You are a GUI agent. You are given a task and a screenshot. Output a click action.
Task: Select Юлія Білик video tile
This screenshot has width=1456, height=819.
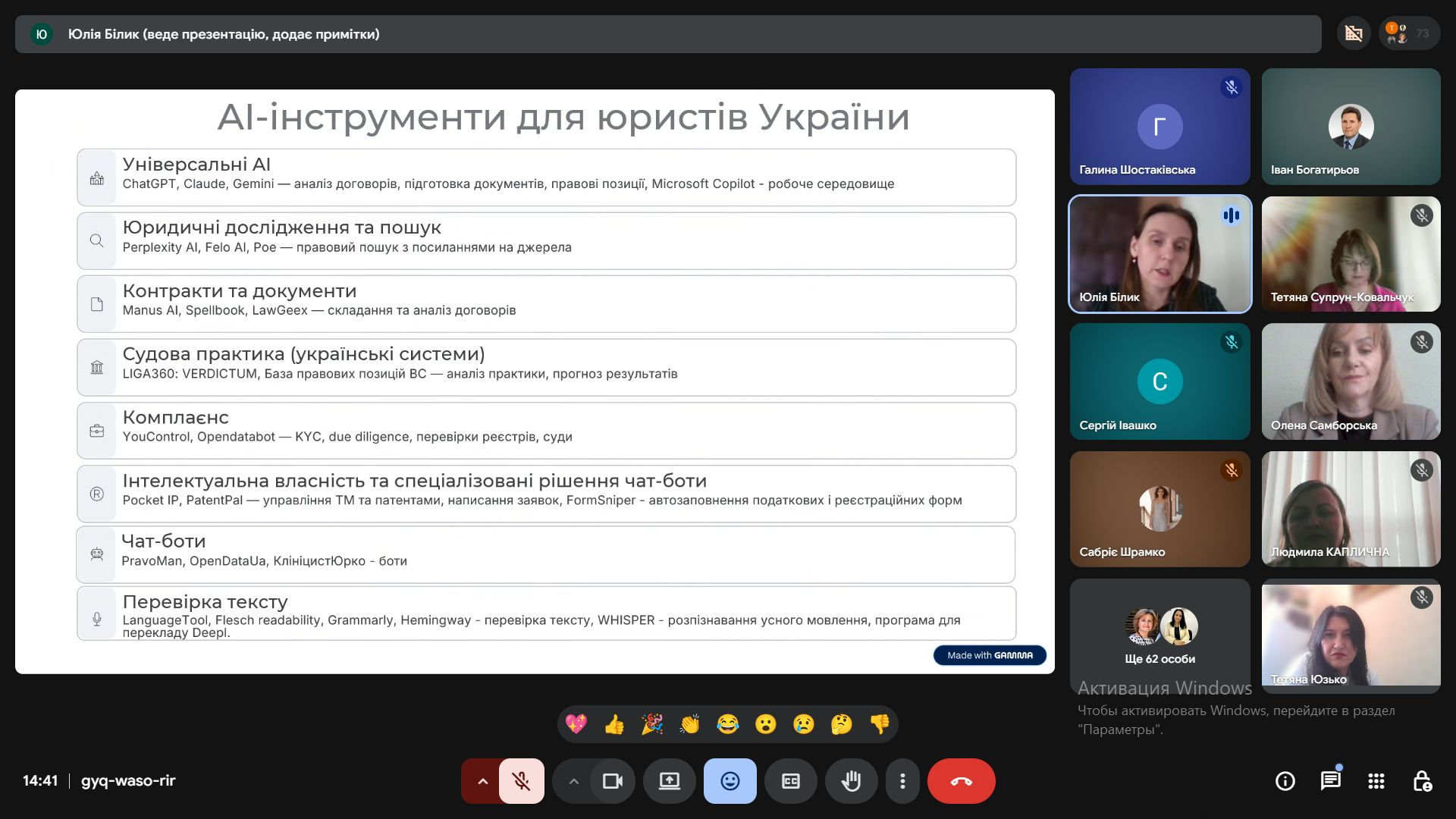1159,254
